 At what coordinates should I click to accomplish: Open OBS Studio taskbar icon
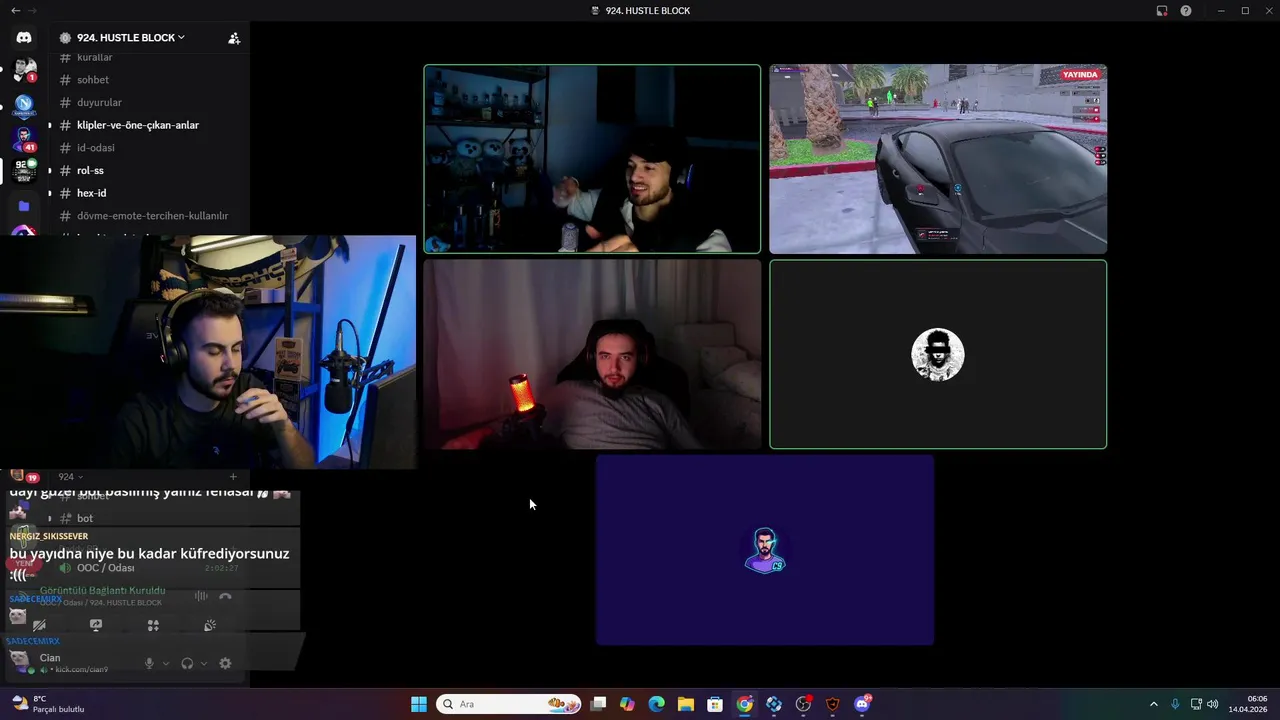(x=803, y=704)
